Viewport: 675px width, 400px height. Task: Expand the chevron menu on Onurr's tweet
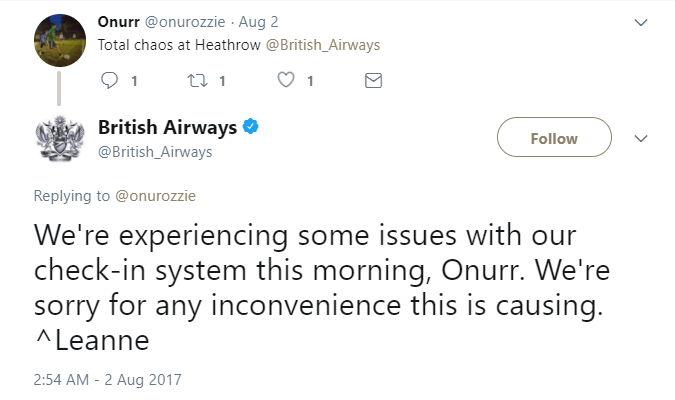click(642, 22)
